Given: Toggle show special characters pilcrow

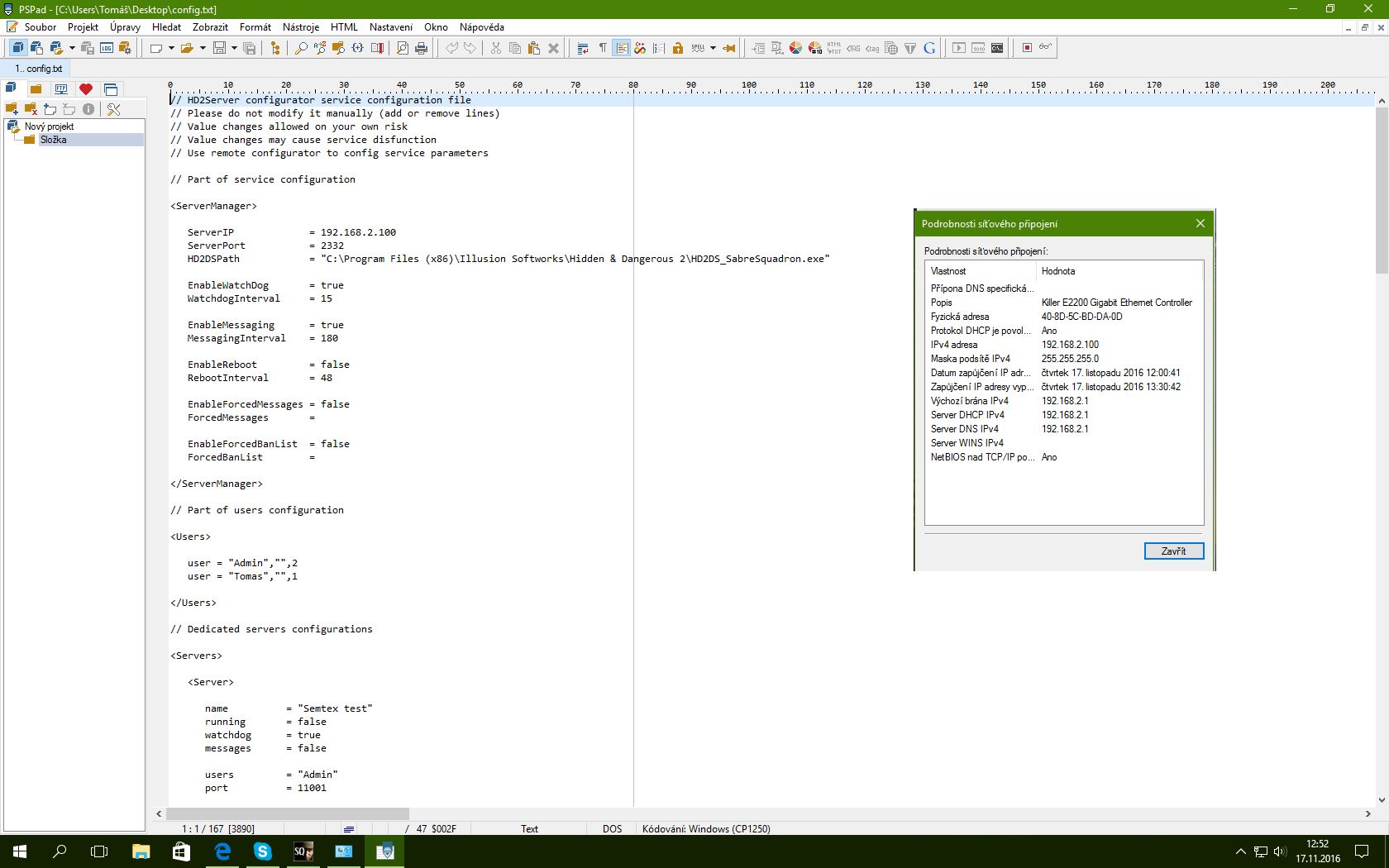Looking at the screenshot, I should [x=603, y=48].
